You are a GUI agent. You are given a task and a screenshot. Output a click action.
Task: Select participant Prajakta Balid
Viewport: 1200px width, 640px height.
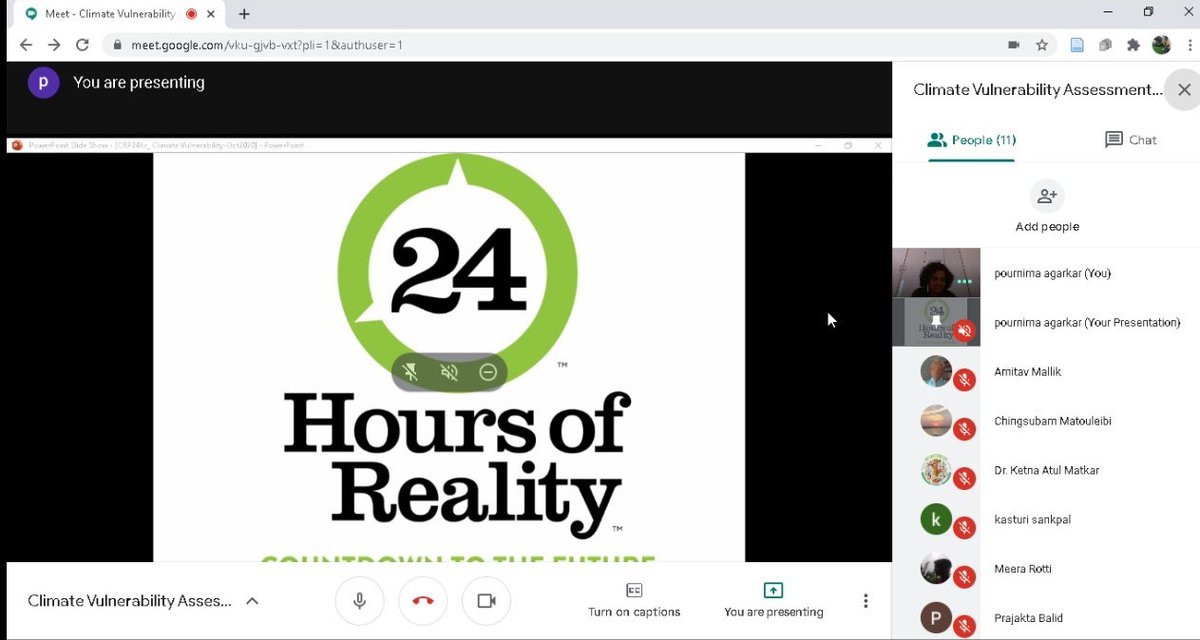pos(1046,618)
